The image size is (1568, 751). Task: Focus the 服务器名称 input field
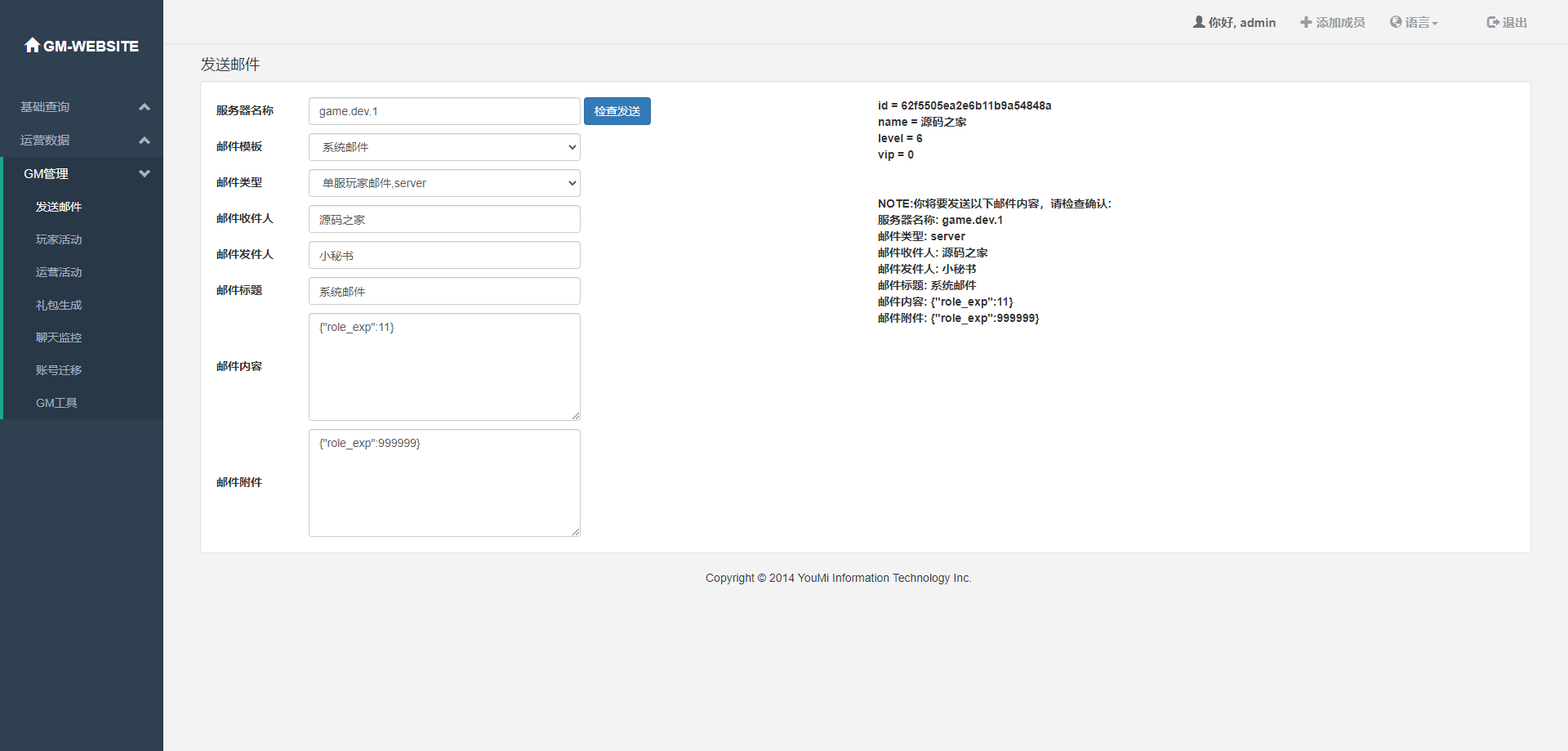(x=444, y=111)
